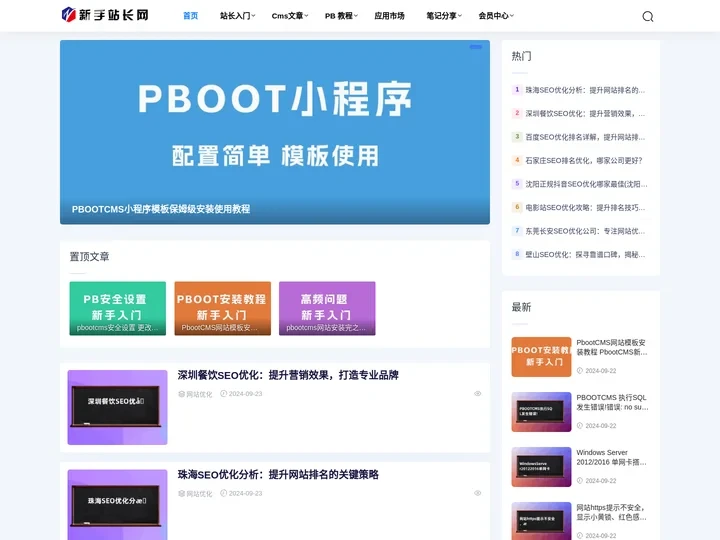
Task: Click date 2024-09-23 under 深圳餐饮SEO优化
Action: point(245,394)
